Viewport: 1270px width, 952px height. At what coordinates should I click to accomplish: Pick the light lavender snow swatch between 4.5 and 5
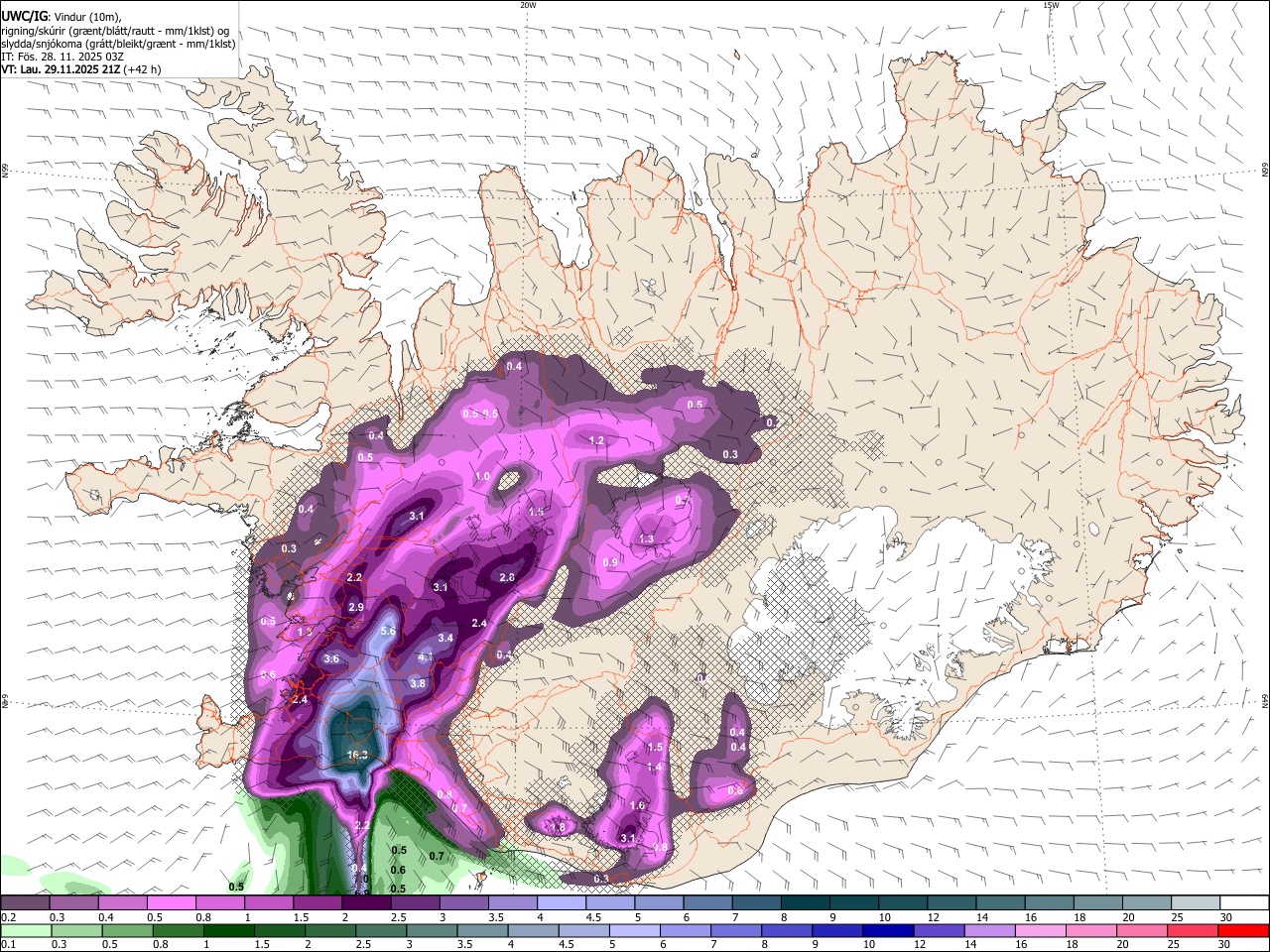608,902
